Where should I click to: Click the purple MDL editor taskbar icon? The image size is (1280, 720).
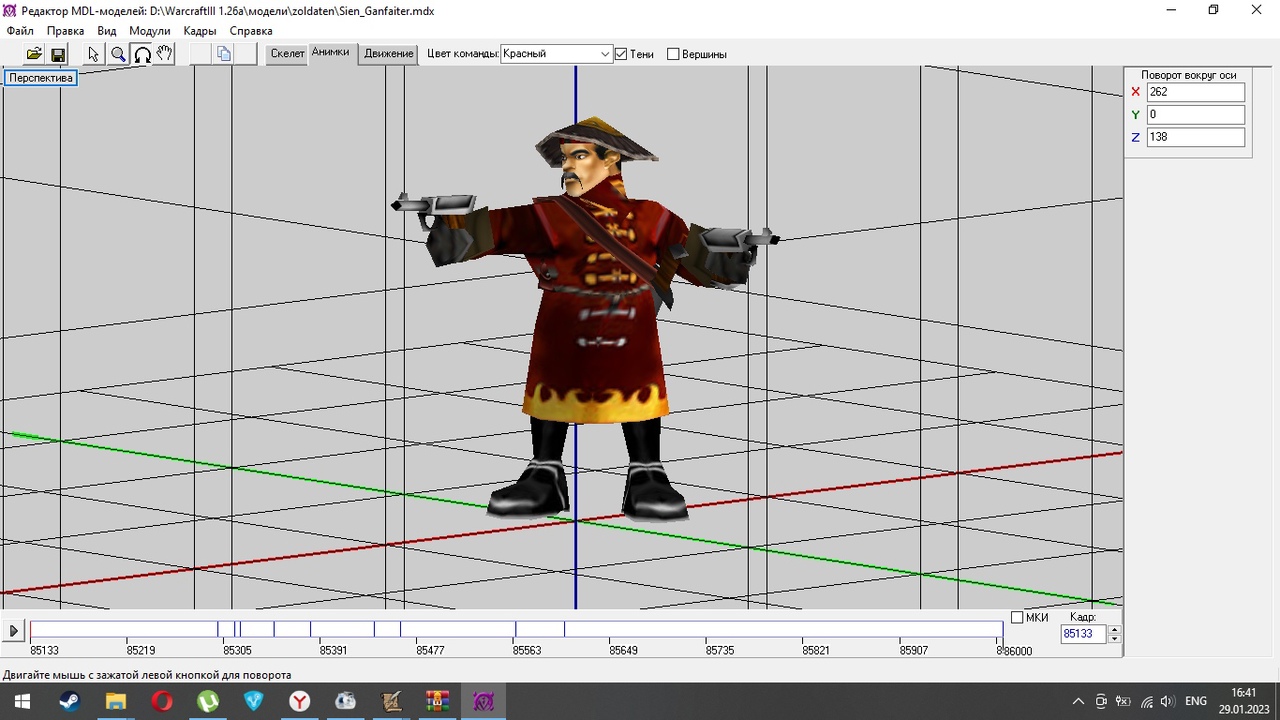click(x=484, y=701)
